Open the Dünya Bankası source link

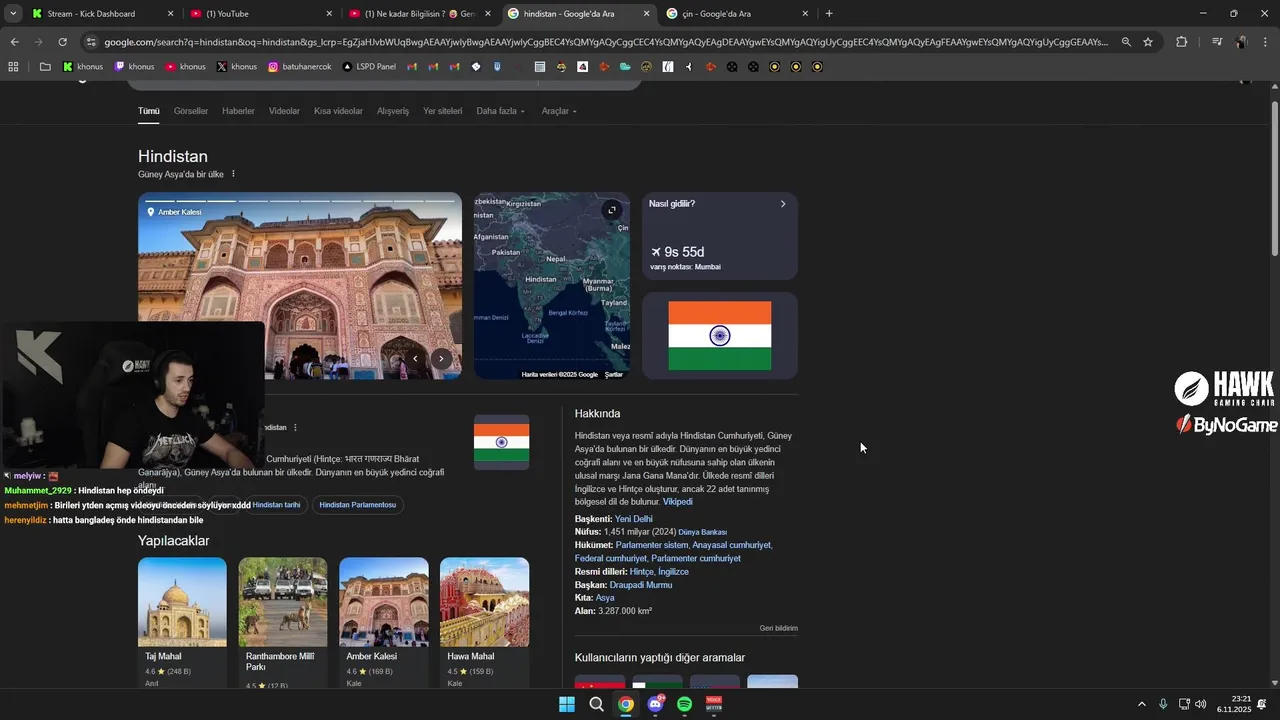(x=703, y=532)
